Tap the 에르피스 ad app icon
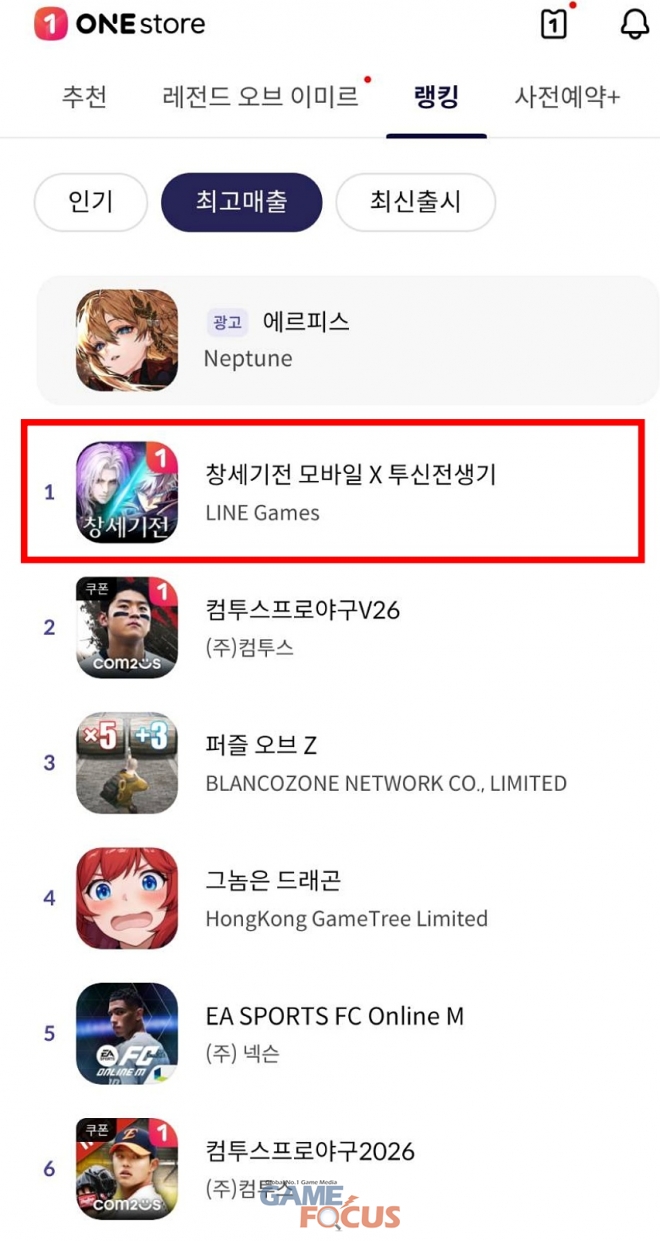This screenshot has height=1241, width=660. click(x=127, y=340)
